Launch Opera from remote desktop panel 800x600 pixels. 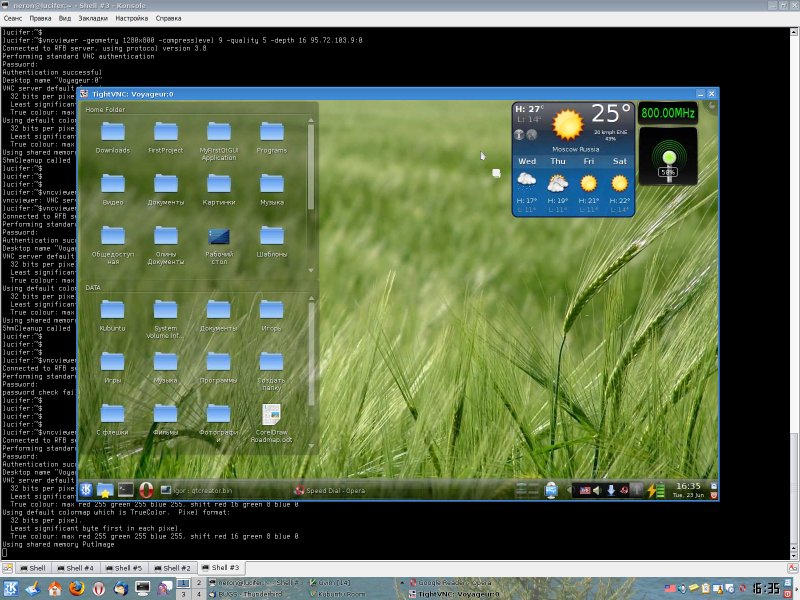click(x=146, y=490)
